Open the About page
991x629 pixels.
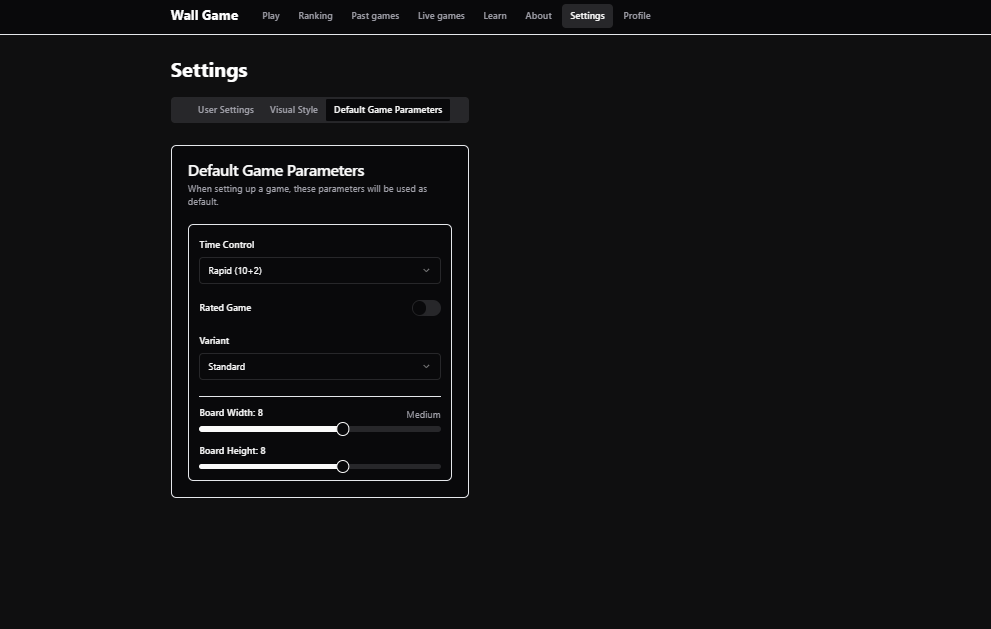538,16
